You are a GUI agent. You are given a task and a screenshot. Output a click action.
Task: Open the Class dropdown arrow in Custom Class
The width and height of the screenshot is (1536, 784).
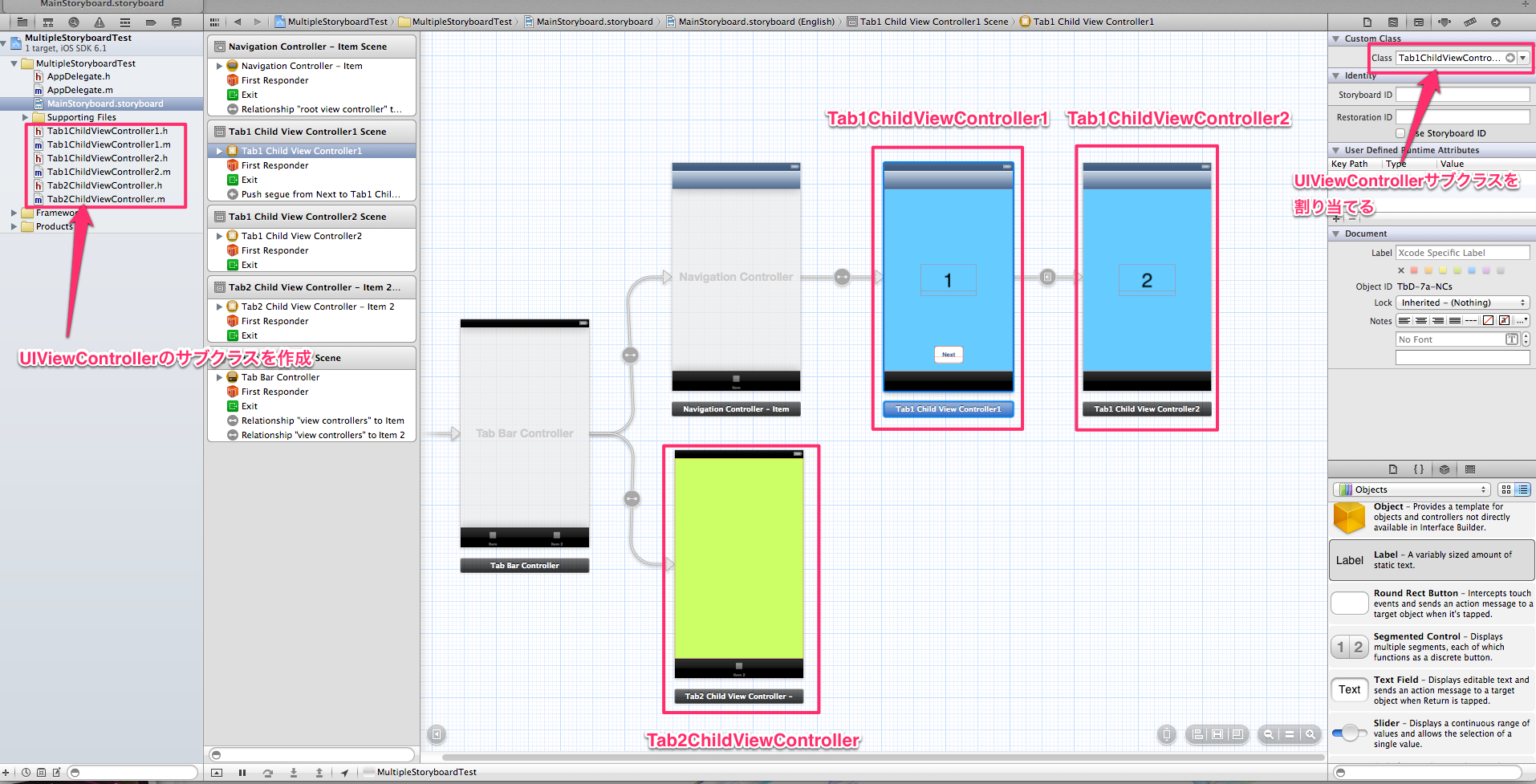(1523, 57)
